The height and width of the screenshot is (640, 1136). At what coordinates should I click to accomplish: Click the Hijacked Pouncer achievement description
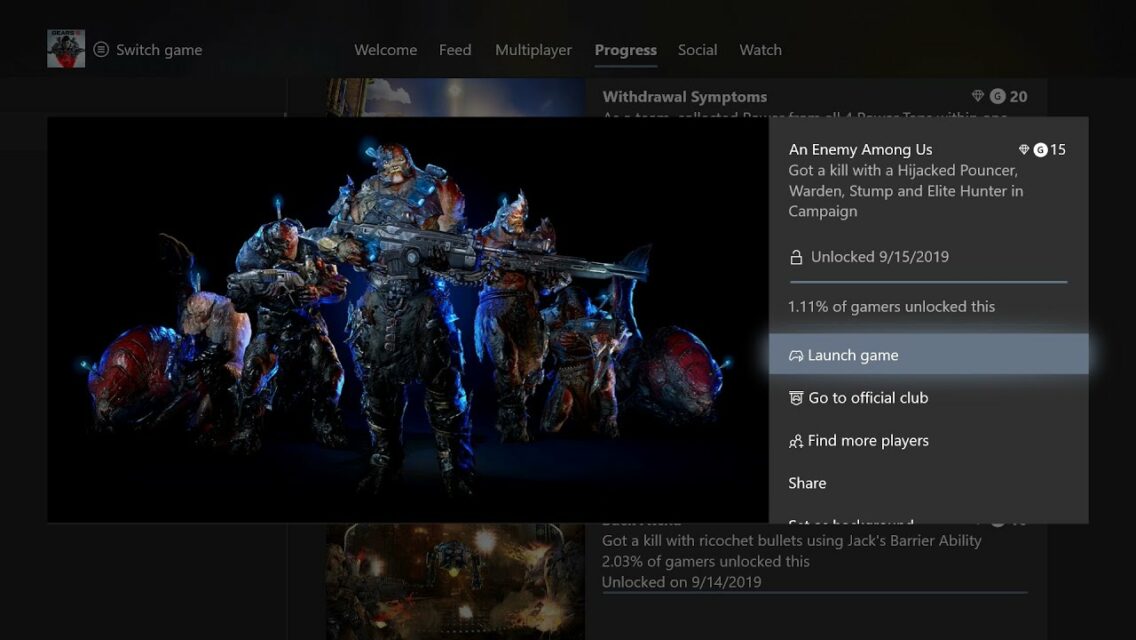tap(906, 191)
